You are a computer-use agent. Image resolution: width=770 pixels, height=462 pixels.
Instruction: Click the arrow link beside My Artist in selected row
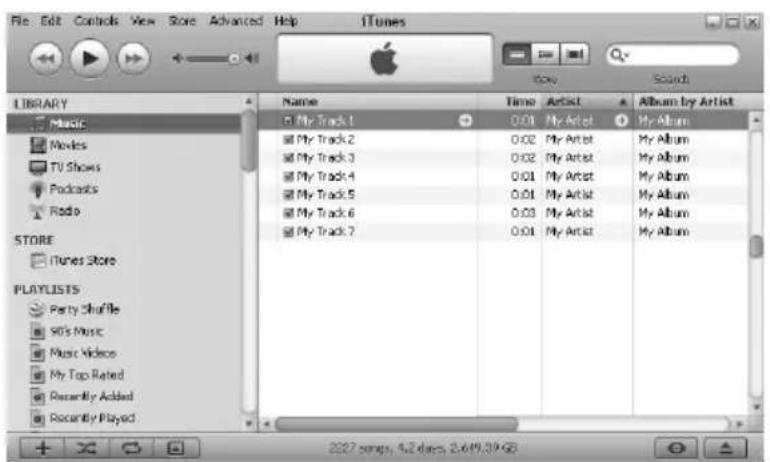click(x=621, y=120)
